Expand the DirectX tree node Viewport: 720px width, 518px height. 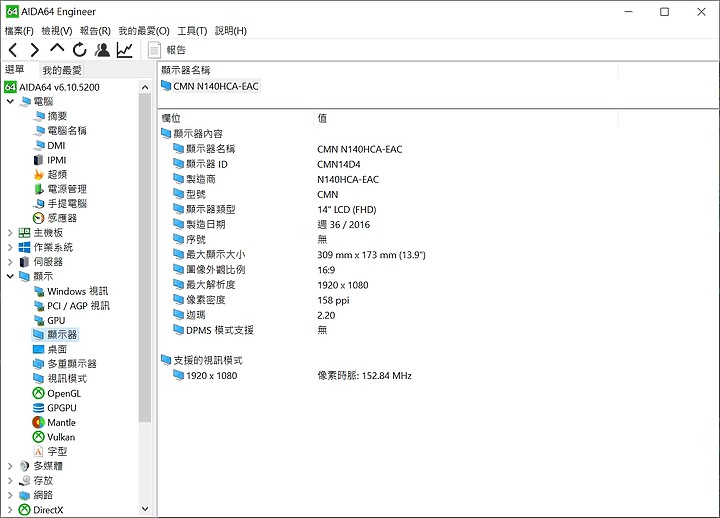point(10,510)
